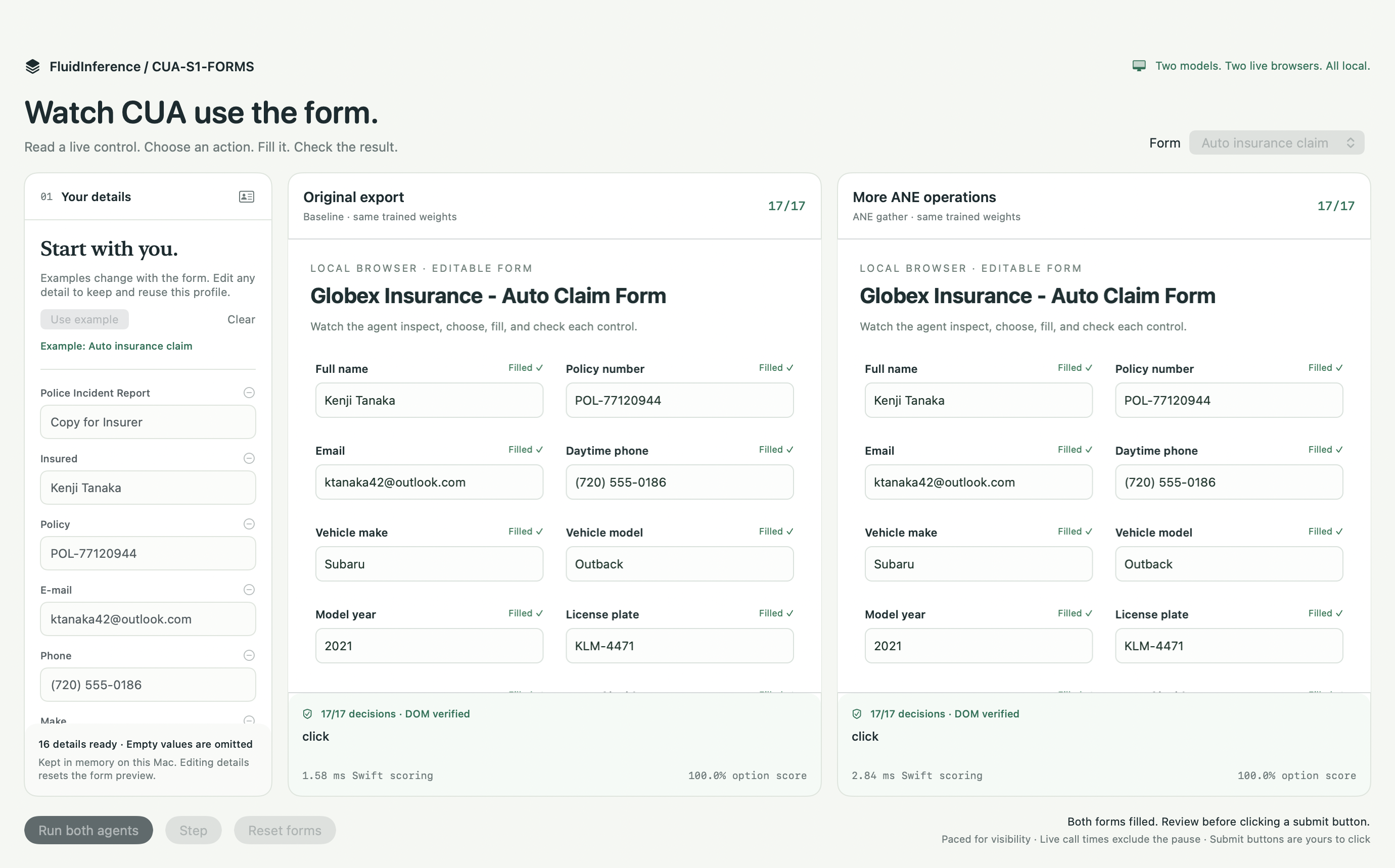Click Policy number field in Original export form
This screenshot has width=1395, height=868.
[x=679, y=400]
